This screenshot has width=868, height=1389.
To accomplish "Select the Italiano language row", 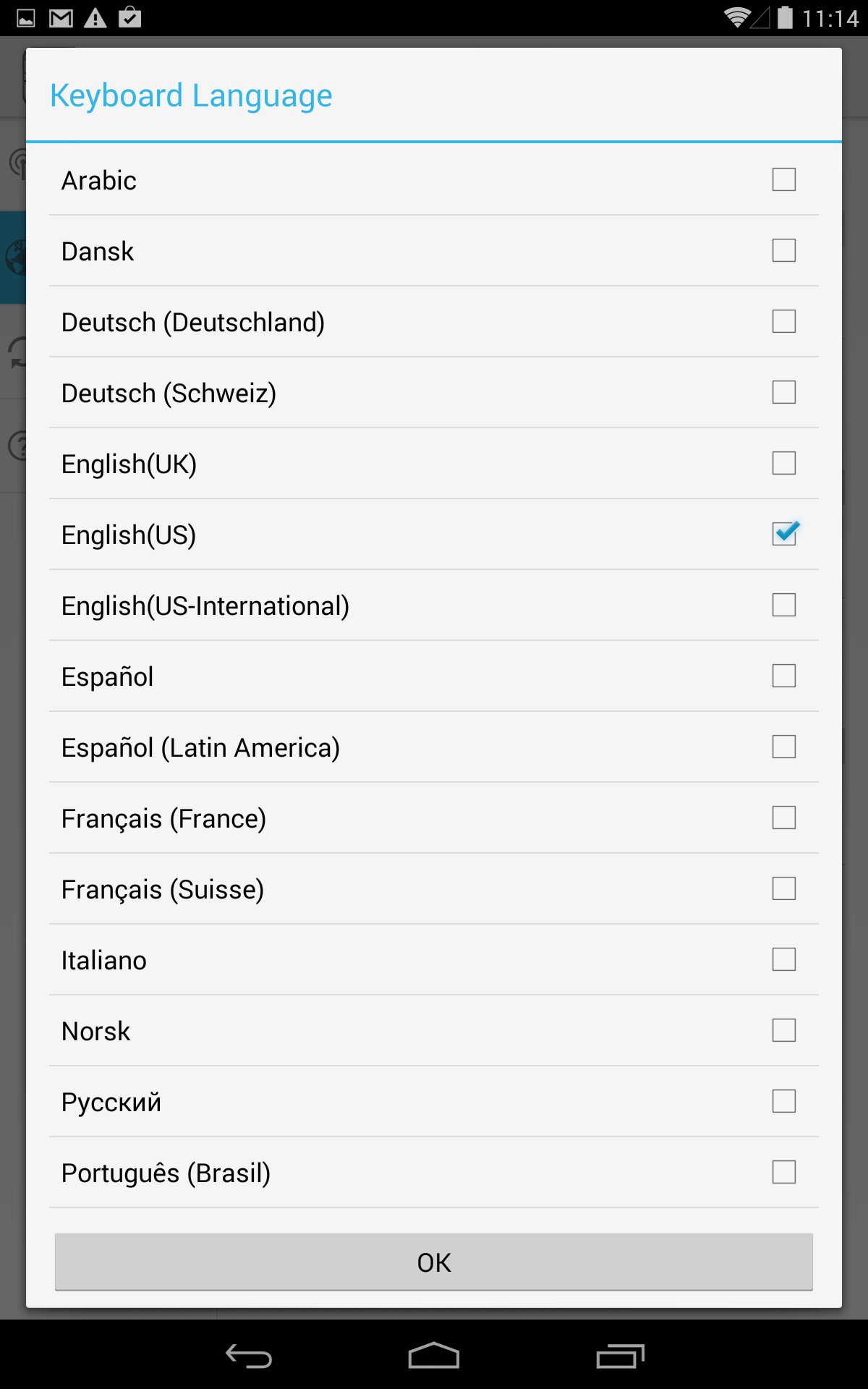I will tap(434, 960).
